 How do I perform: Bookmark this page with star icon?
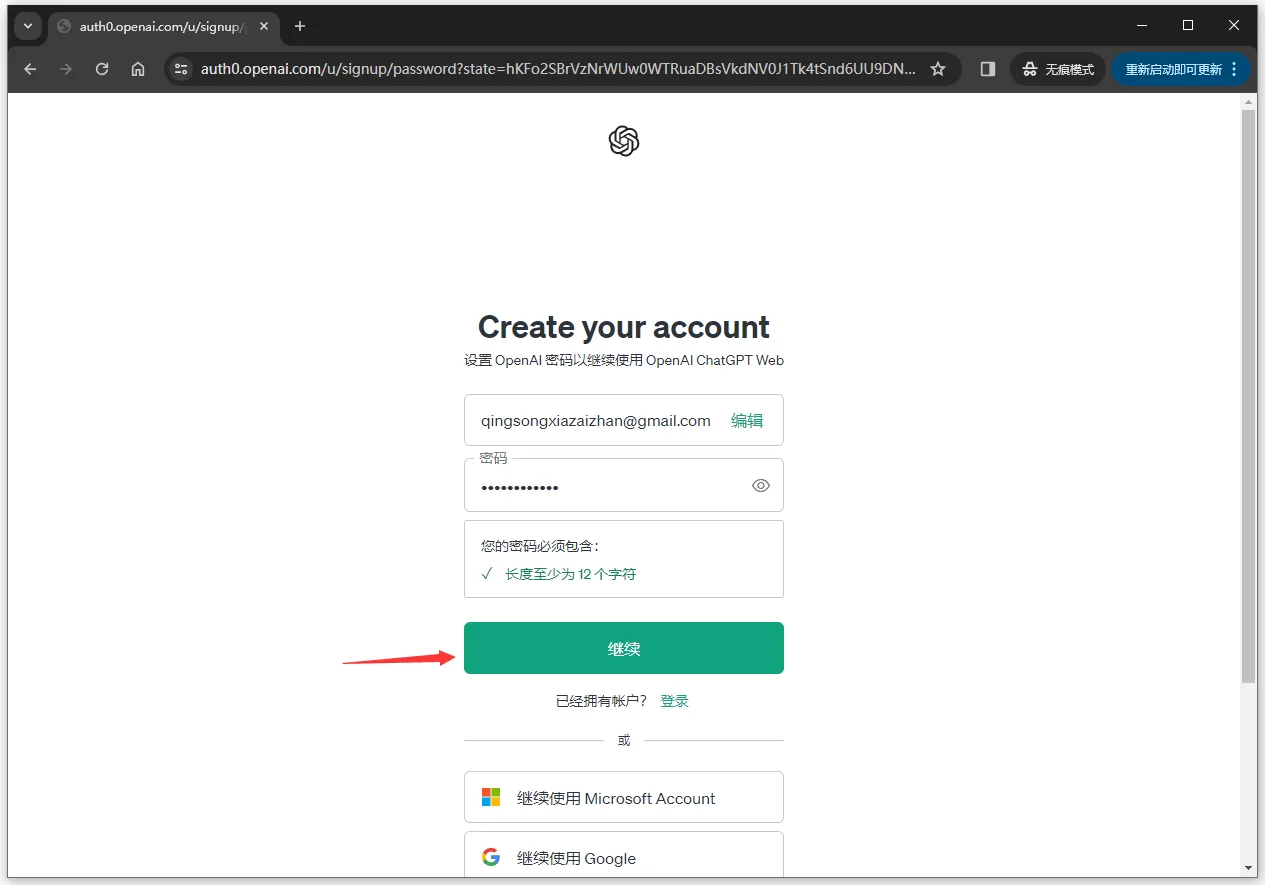[x=938, y=69]
